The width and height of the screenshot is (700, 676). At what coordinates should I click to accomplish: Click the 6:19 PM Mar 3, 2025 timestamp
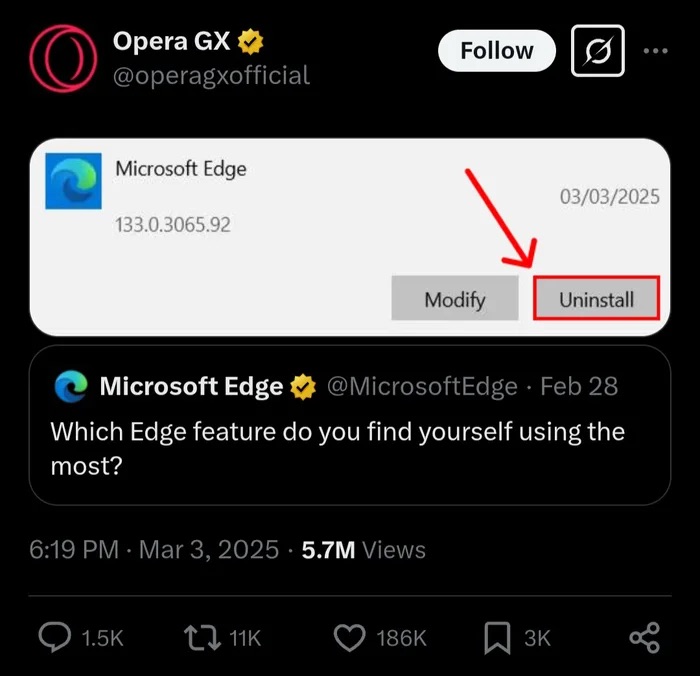153,549
